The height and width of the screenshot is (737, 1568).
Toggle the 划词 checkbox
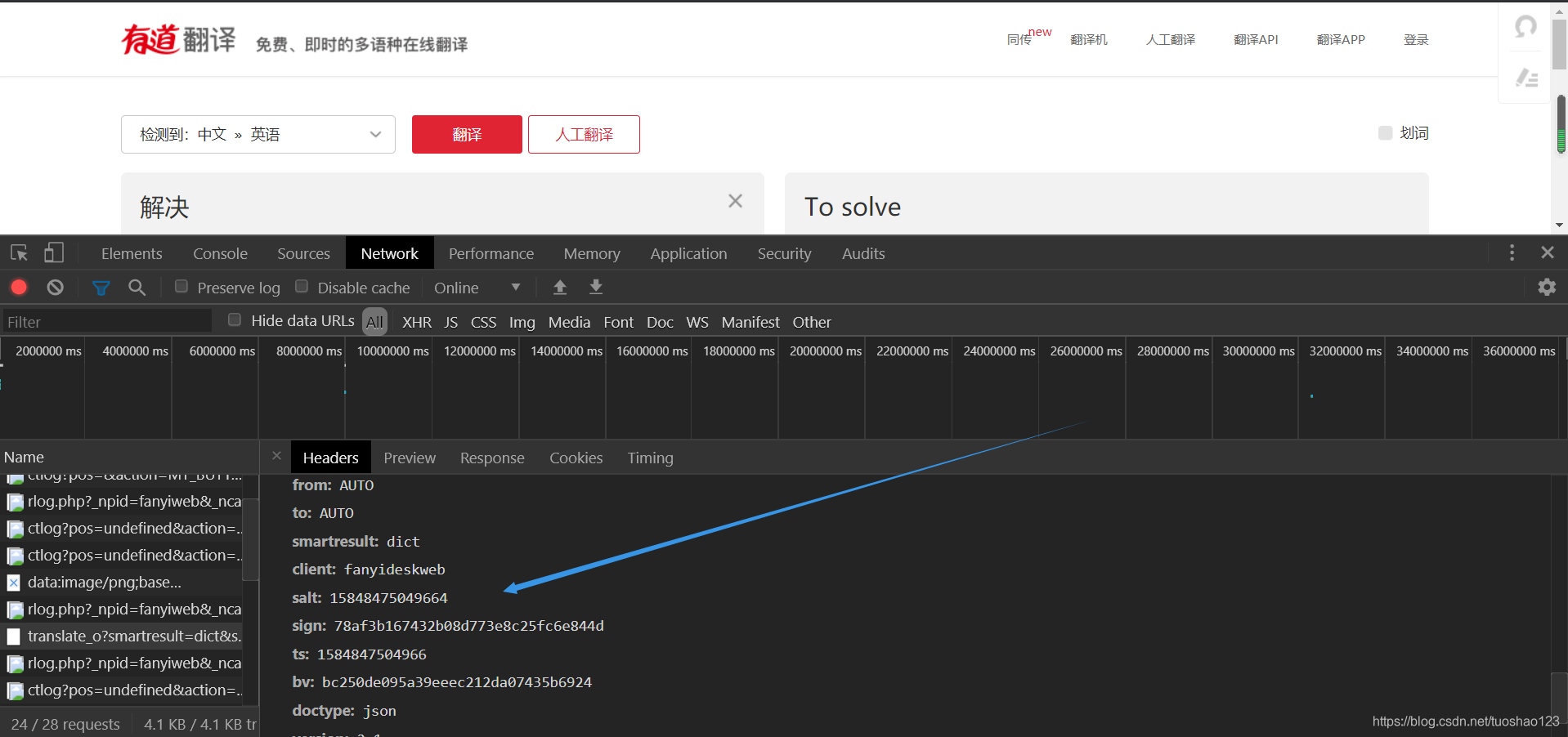point(1385,133)
